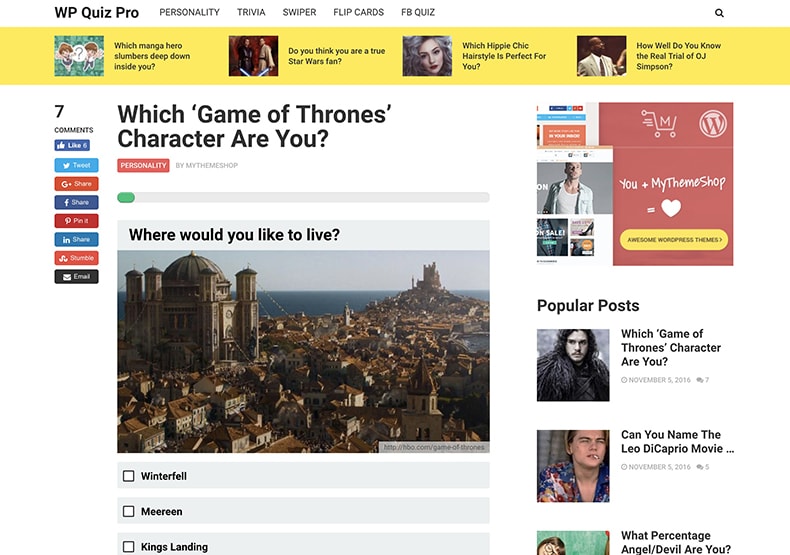Share via the Twitter Tweet button
790x555 pixels.
pyautogui.click(x=77, y=165)
